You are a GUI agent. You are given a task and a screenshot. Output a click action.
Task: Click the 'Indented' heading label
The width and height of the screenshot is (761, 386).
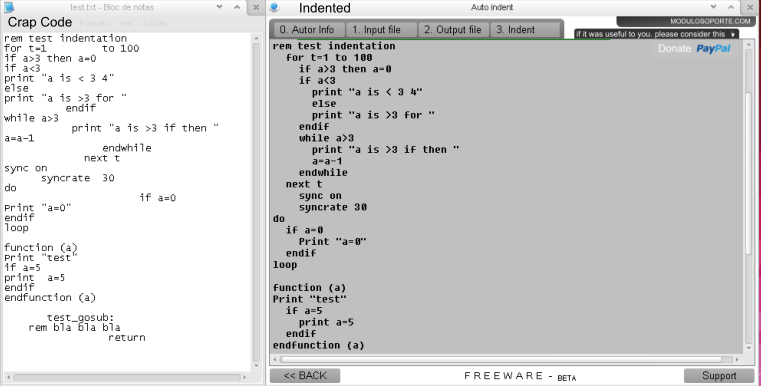pos(325,8)
